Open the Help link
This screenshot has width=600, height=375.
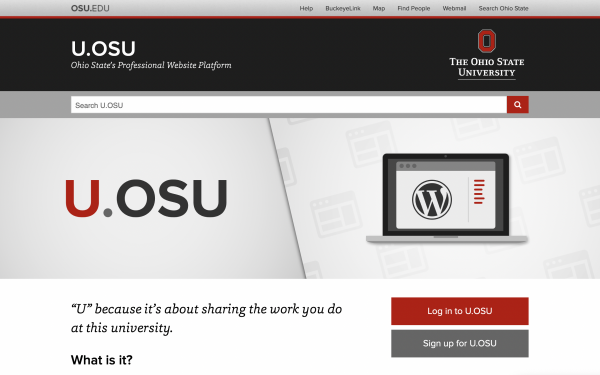[306, 8]
